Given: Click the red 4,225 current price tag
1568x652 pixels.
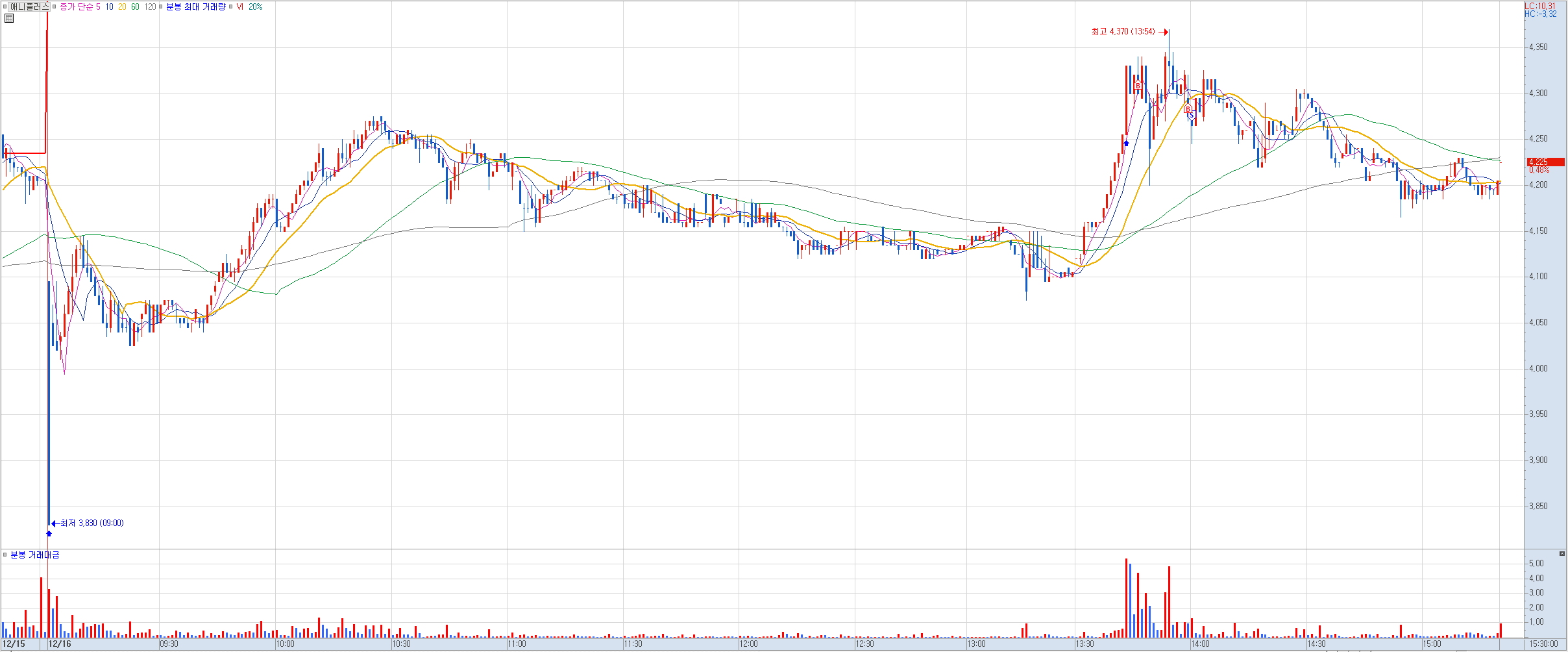Looking at the screenshot, I should pos(1546,162).
